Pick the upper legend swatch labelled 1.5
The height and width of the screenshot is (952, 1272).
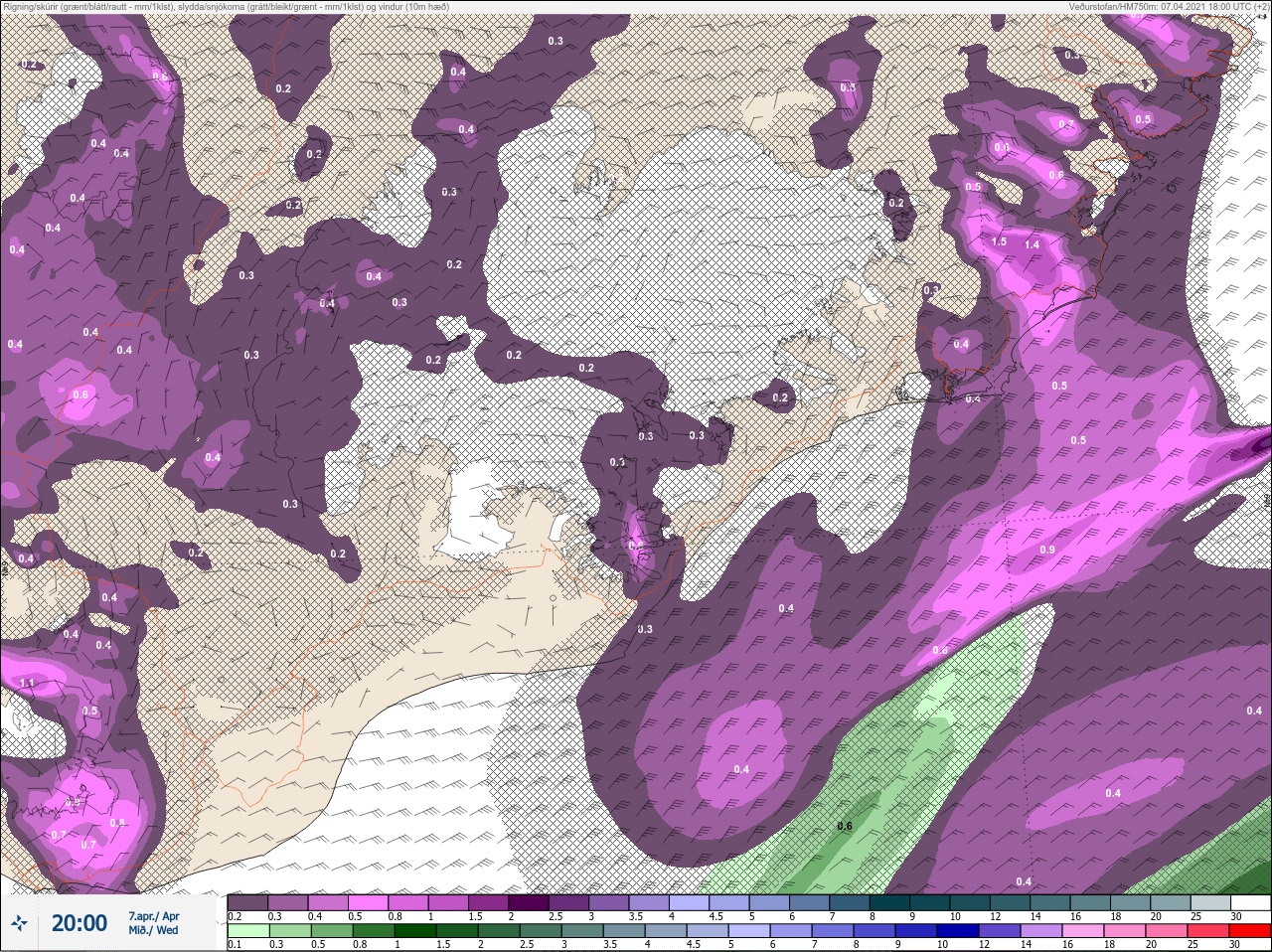(x=488, y=902)
